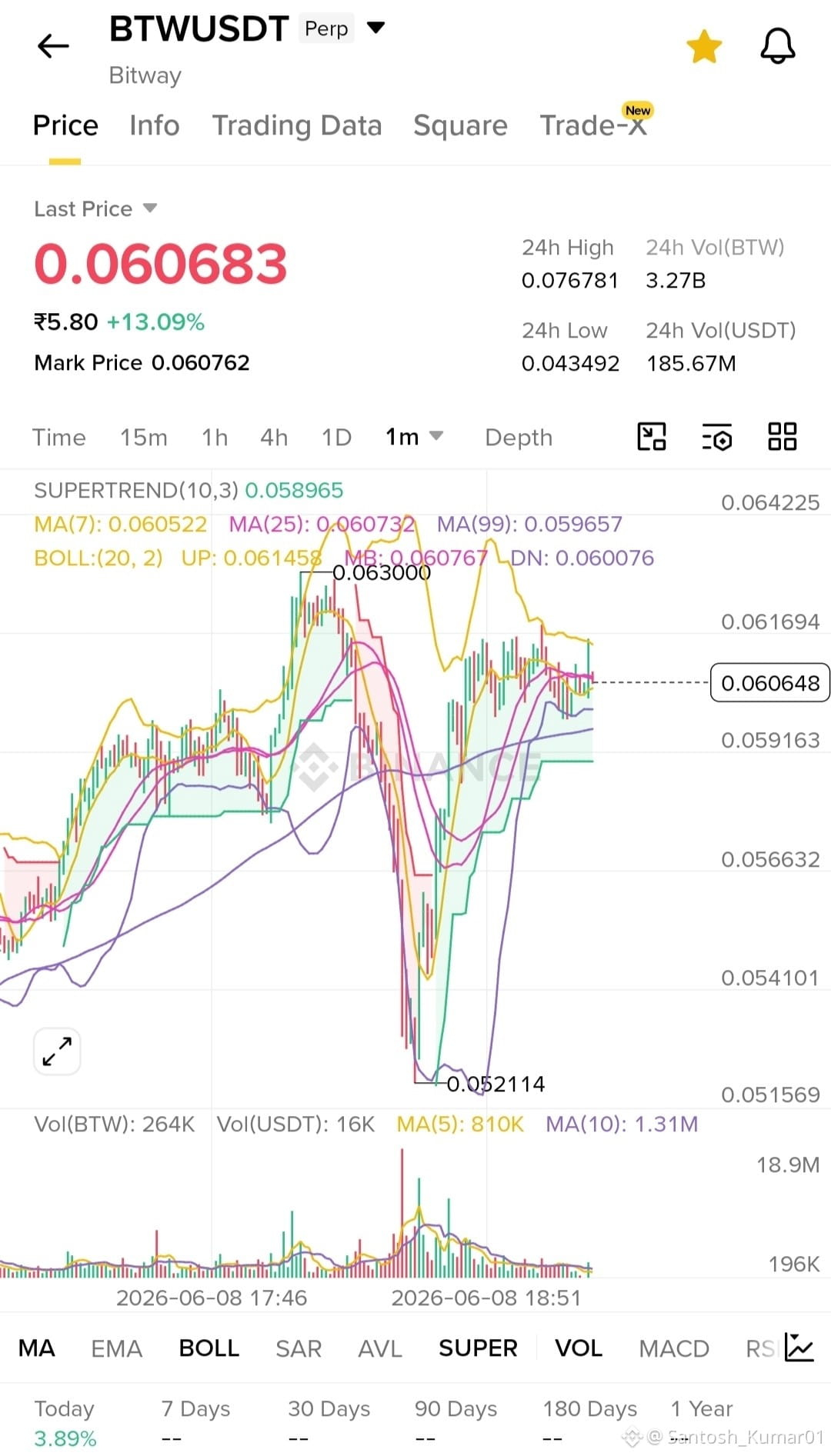The height and width of the screenshot is (1456, 831).
Task: Switch chart to 1D interval
Action: point(336,437)
